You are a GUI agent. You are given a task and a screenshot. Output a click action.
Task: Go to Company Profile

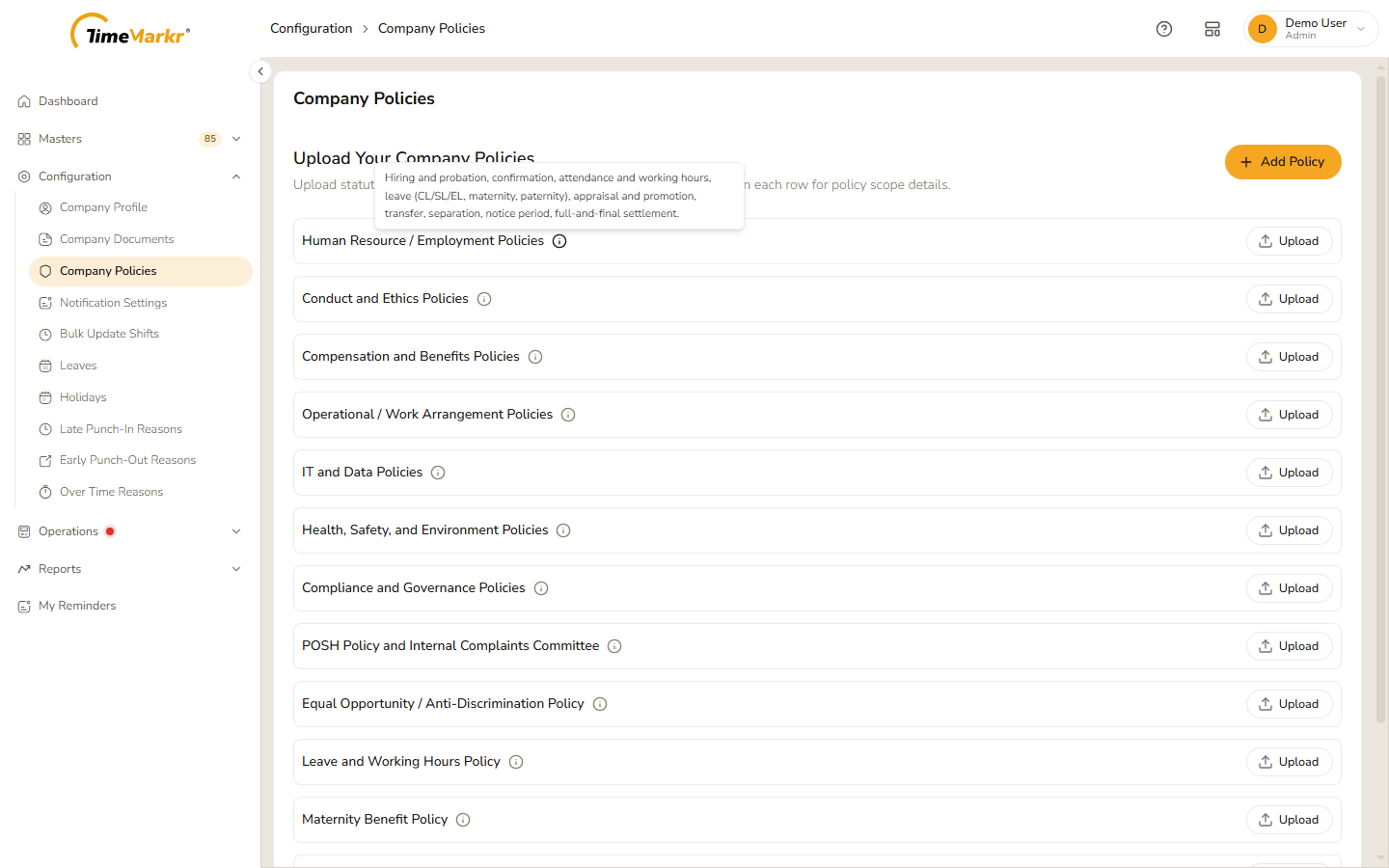[141, 207]
